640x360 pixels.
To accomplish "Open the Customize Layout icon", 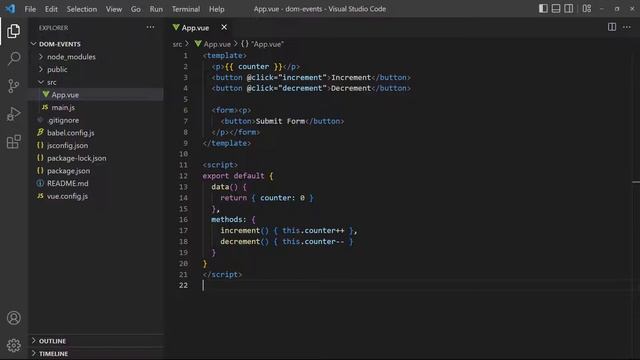I will tap(587, 9).
